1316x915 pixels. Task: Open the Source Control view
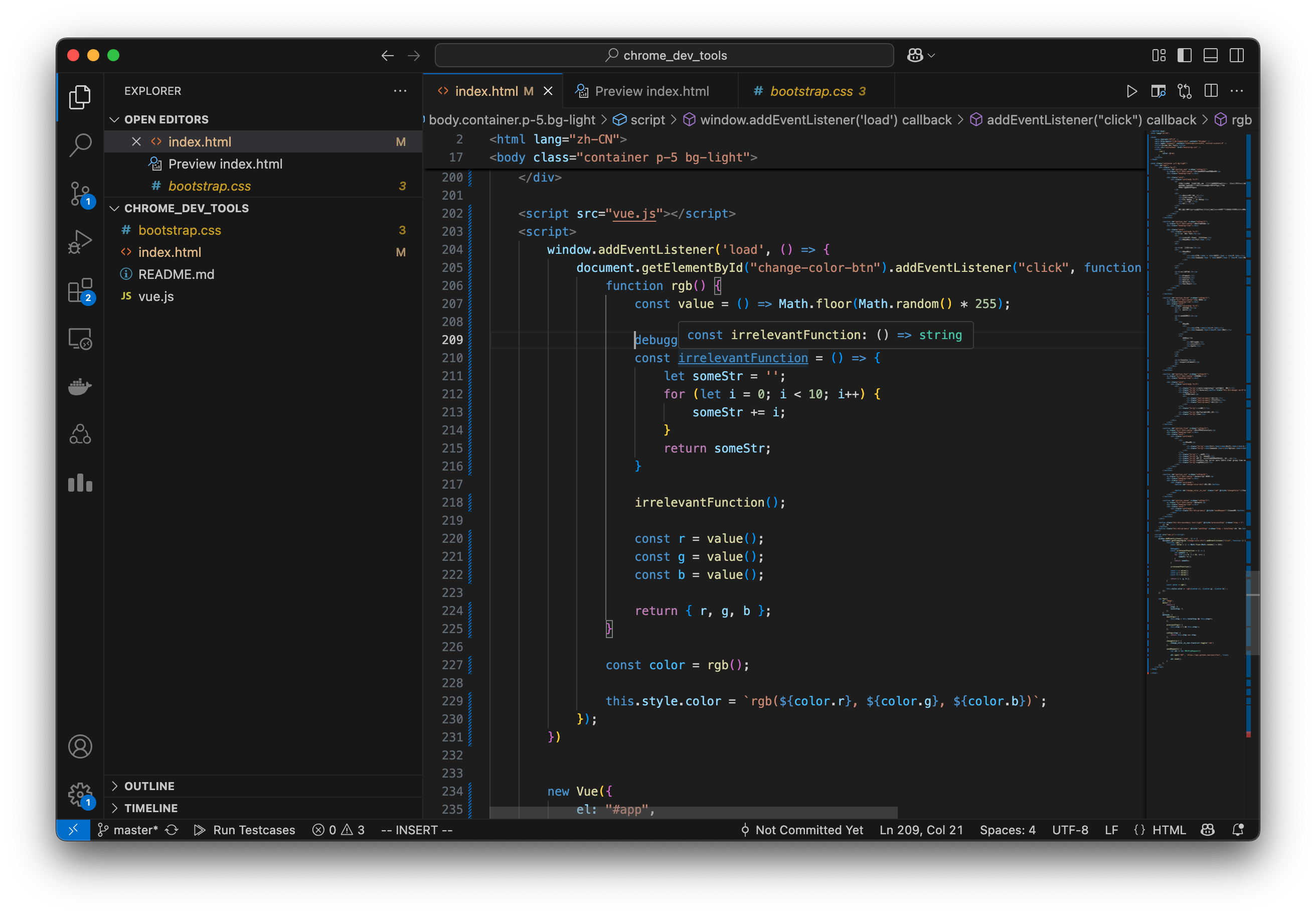tap(80, 193)
